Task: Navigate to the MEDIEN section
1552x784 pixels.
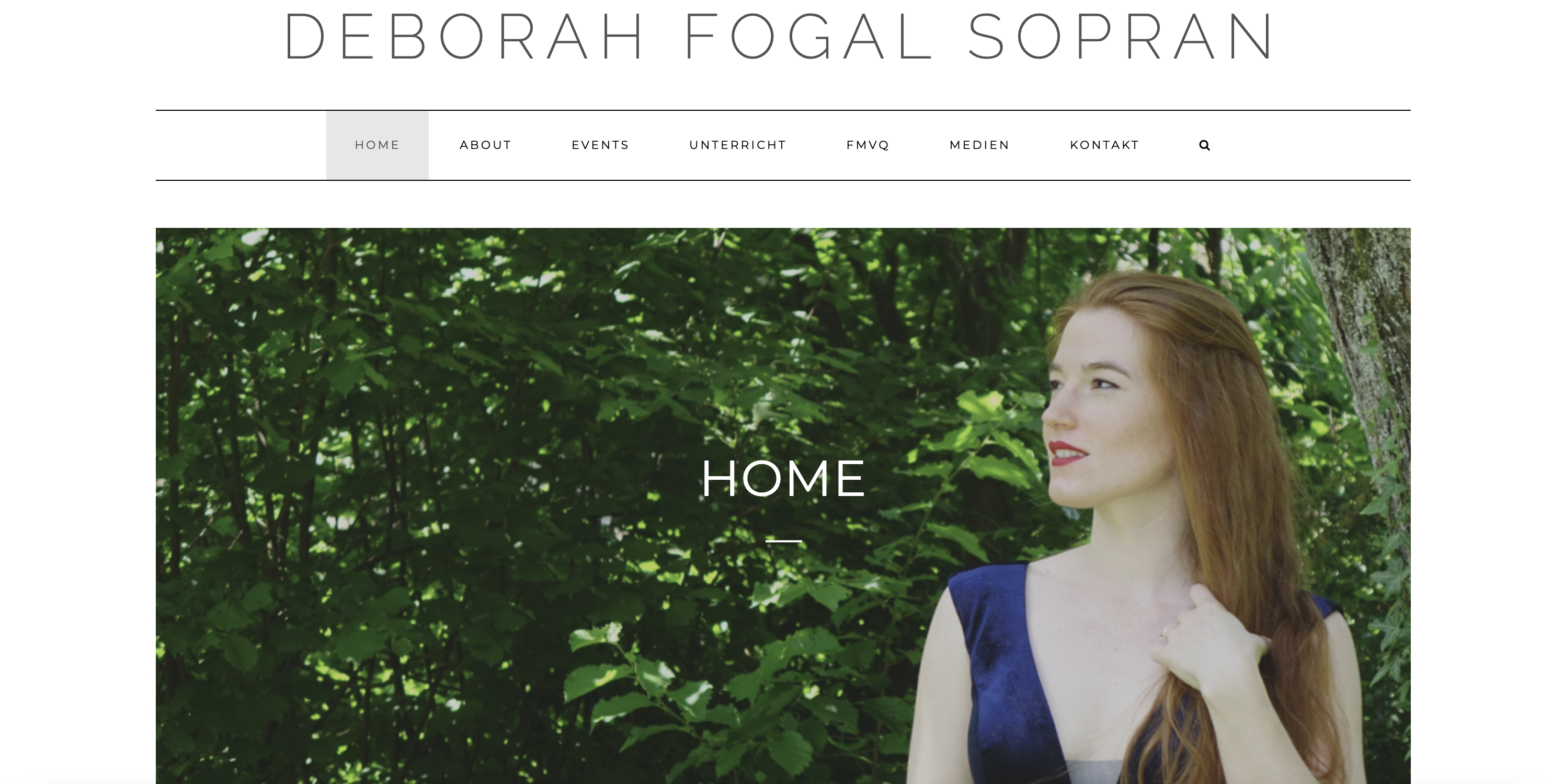Action: point(979,145)
